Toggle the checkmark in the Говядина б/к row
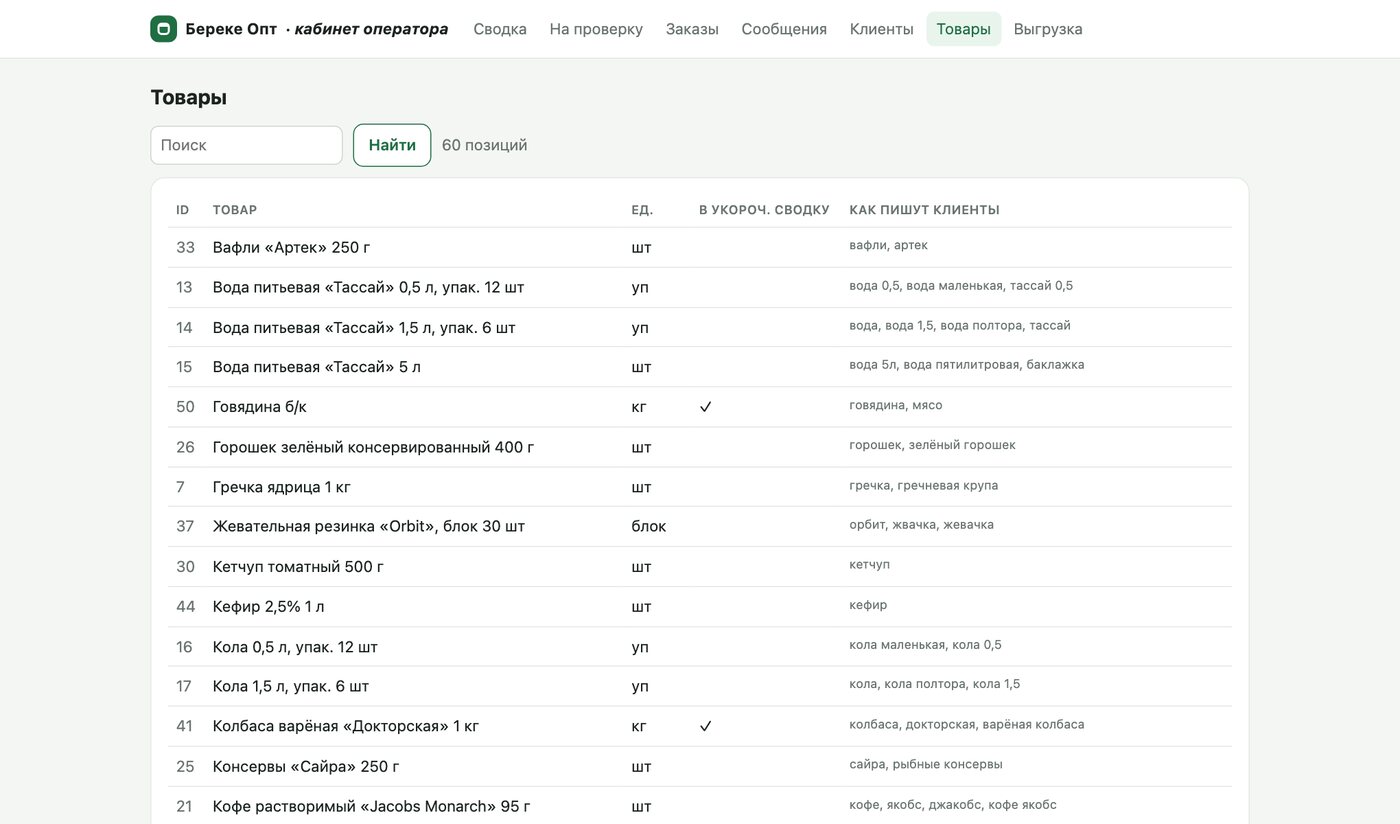 tap(705, 407)
